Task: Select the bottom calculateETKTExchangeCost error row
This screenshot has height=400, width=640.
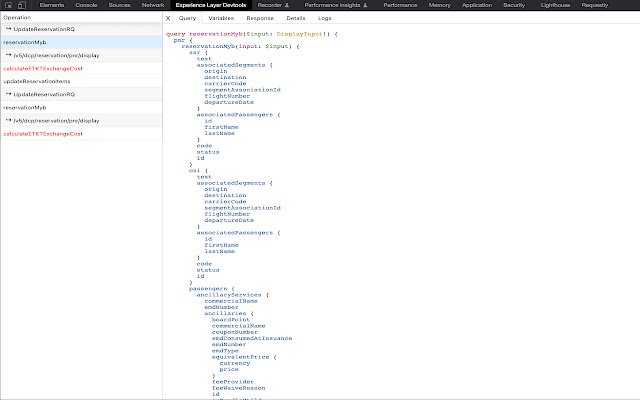Action: tap(81, 133)
